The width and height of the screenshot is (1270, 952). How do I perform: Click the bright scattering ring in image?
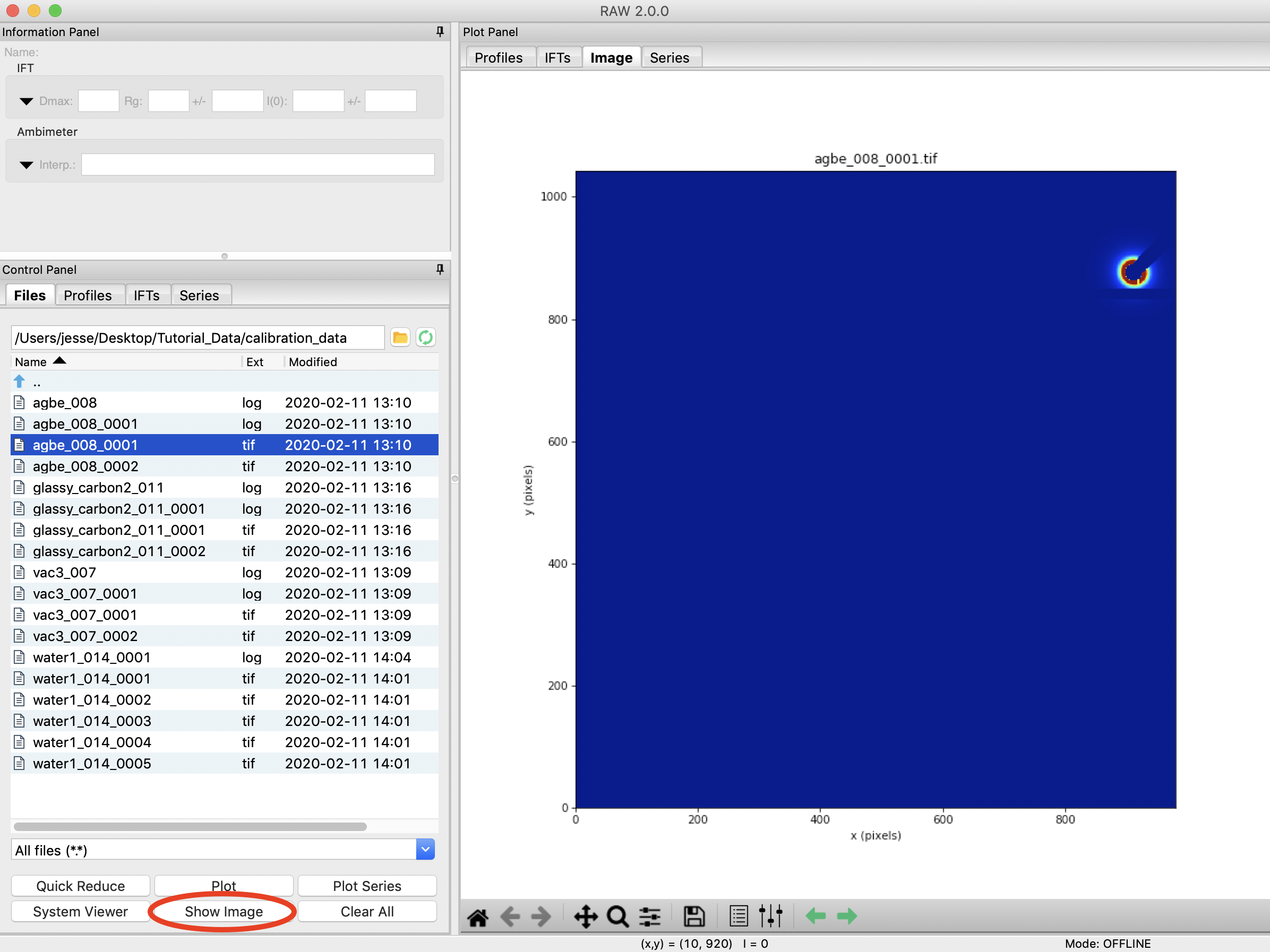(1134, 272)
